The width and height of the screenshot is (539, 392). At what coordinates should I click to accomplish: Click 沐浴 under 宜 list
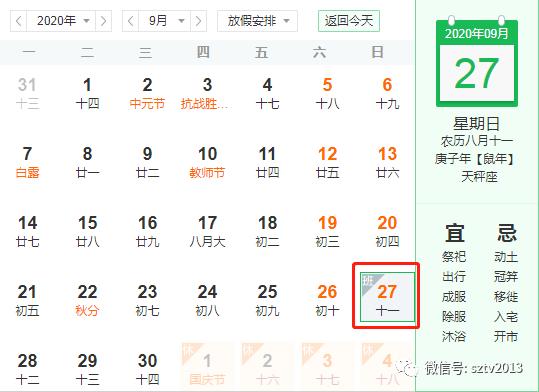coord(454,336)
